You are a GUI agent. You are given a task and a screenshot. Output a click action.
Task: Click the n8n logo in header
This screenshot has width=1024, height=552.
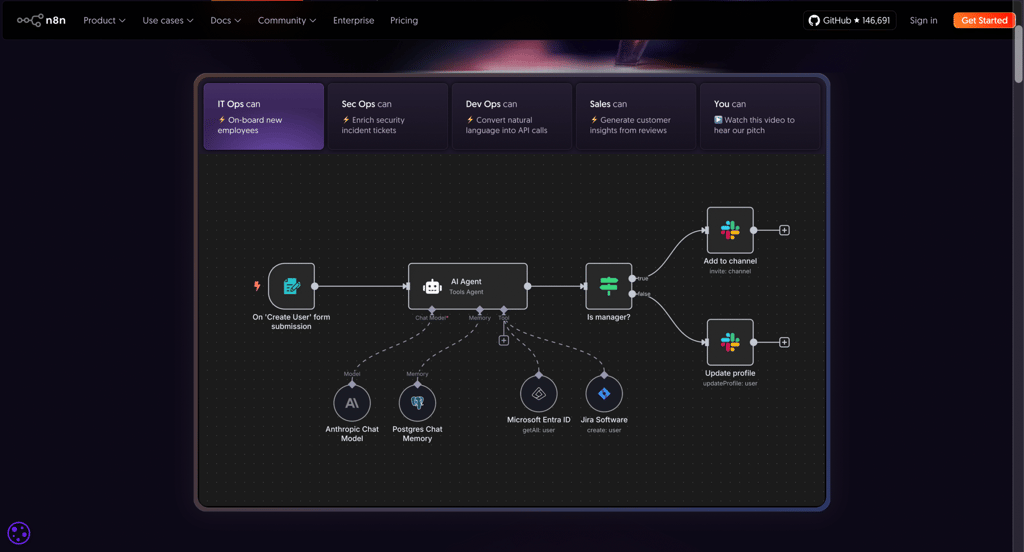coord(41,20)
